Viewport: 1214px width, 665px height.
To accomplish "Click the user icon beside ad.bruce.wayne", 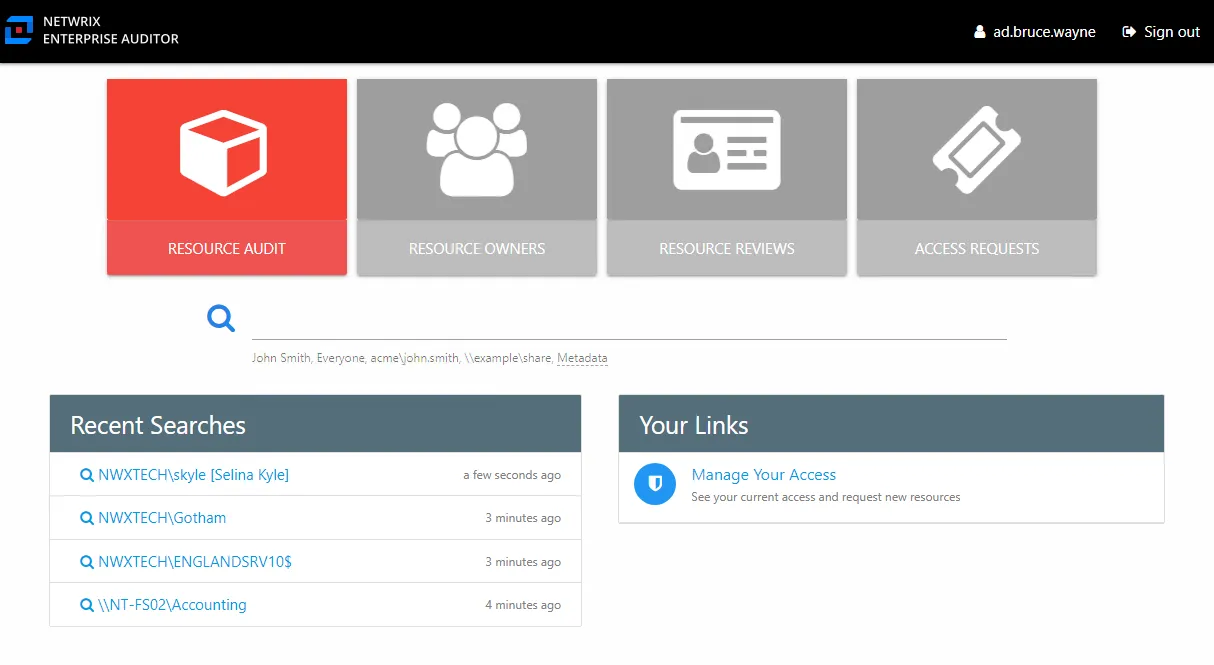I will pos(980,32).
